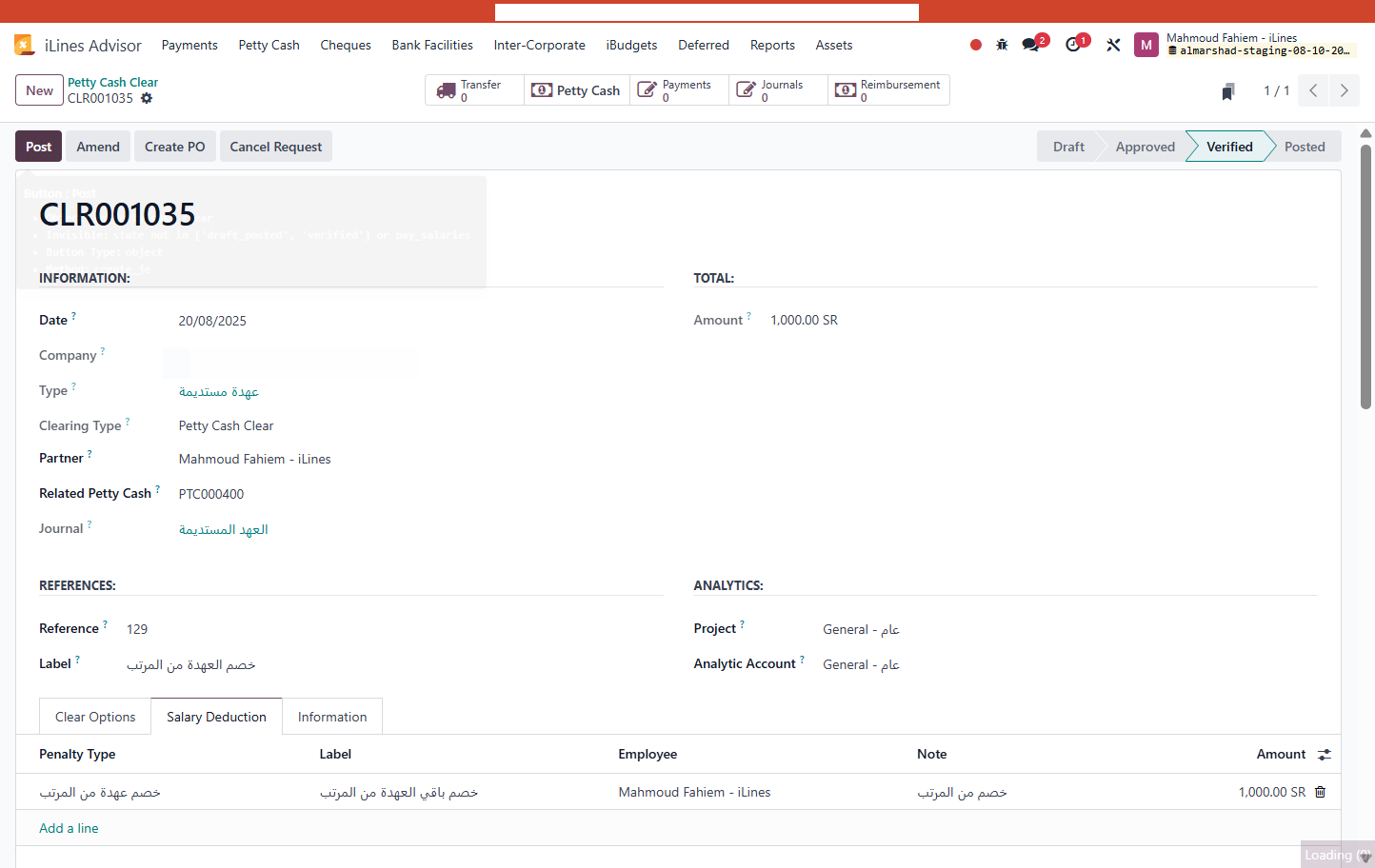Screen dimensions: 1375x868
Task: Sort by the Employee column header
Action: (x=648, y=754)
